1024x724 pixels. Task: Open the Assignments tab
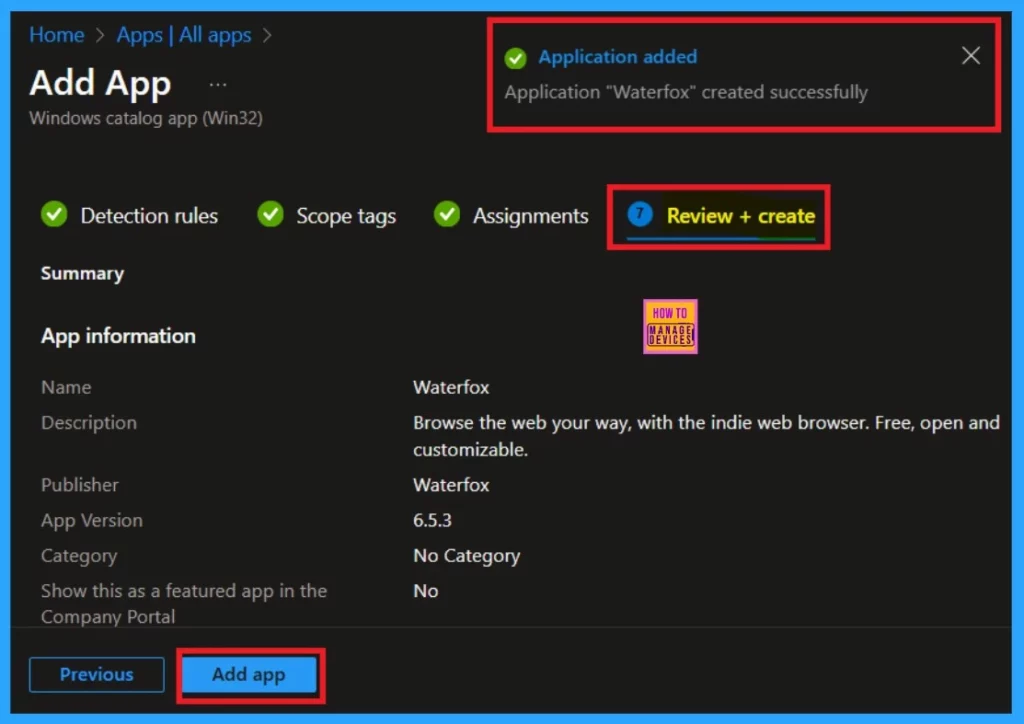point(530,216)
